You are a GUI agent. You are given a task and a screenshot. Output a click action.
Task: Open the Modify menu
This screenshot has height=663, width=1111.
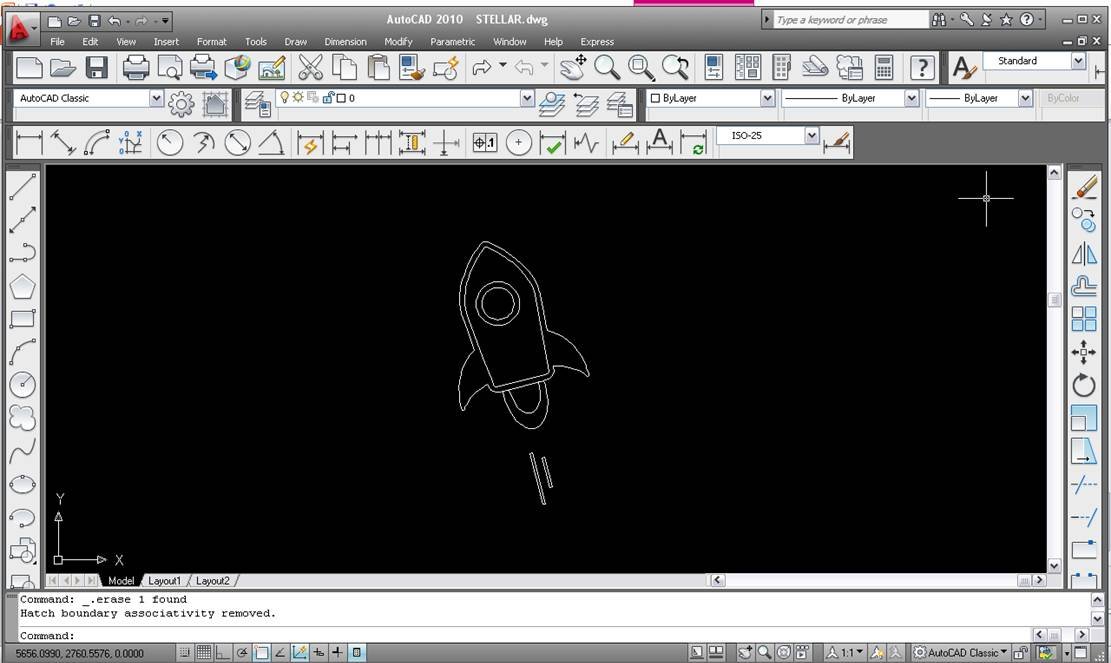tap(398, 42)
